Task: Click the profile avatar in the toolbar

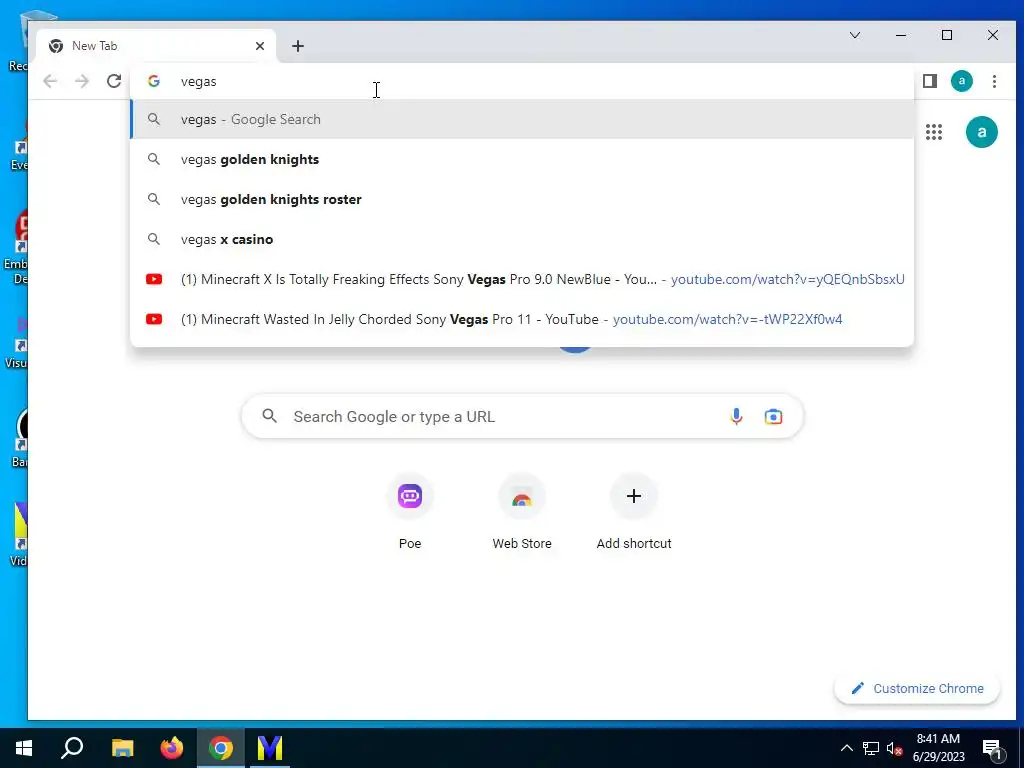Action: 961,81
